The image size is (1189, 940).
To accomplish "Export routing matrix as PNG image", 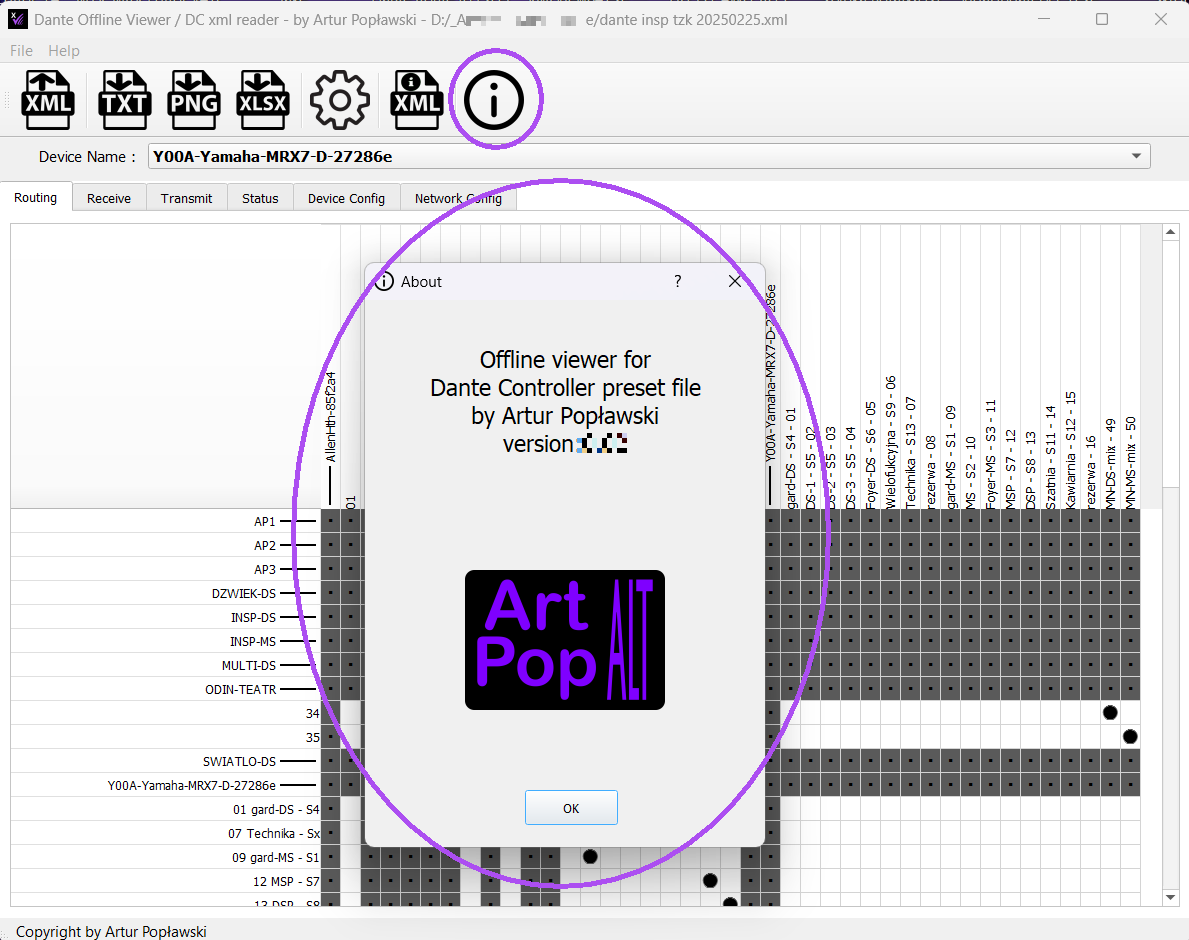I will click(194, 100).
